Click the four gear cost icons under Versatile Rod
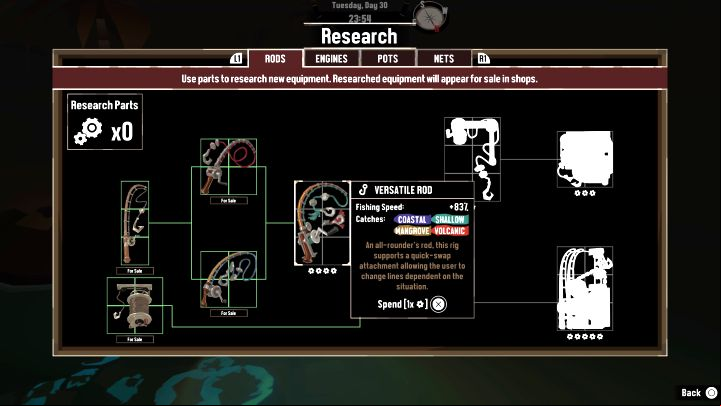The image size is (721, 406). point(322,271)
